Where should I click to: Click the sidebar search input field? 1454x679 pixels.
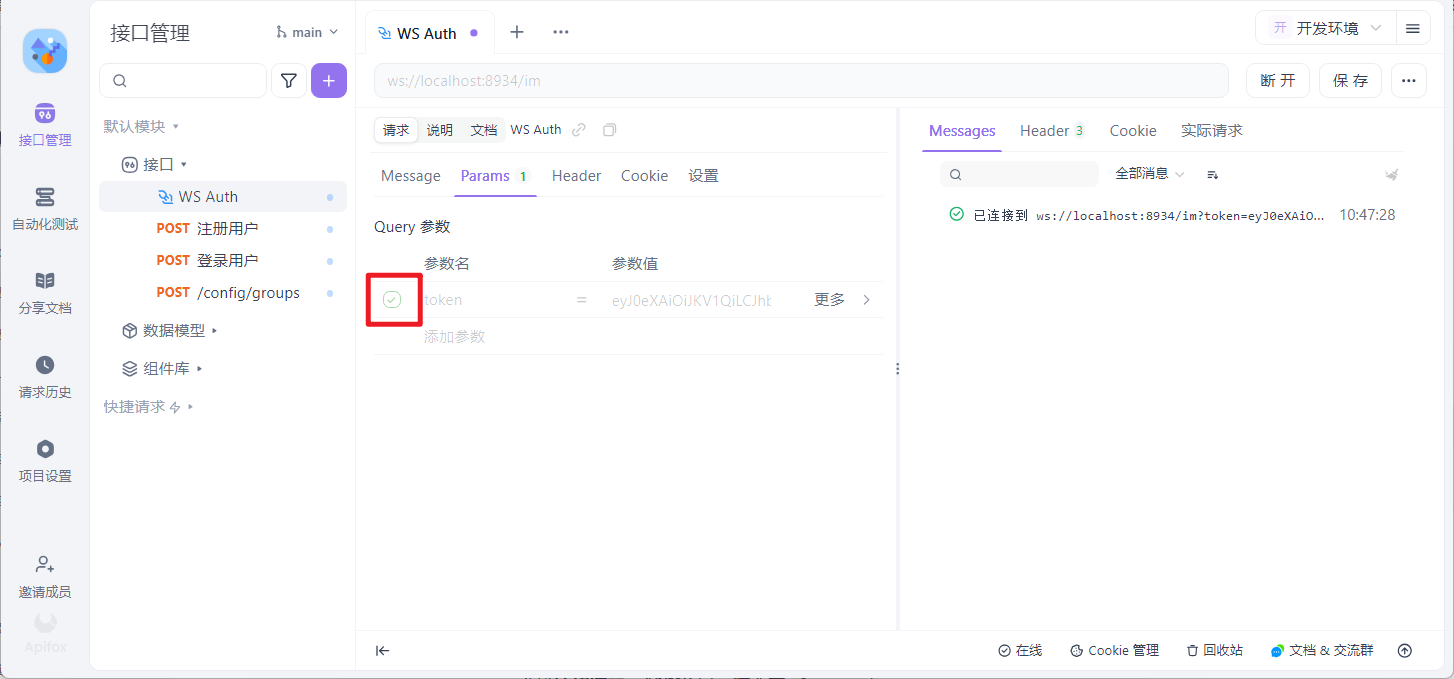pyautogui.click(x=183, y=81)
